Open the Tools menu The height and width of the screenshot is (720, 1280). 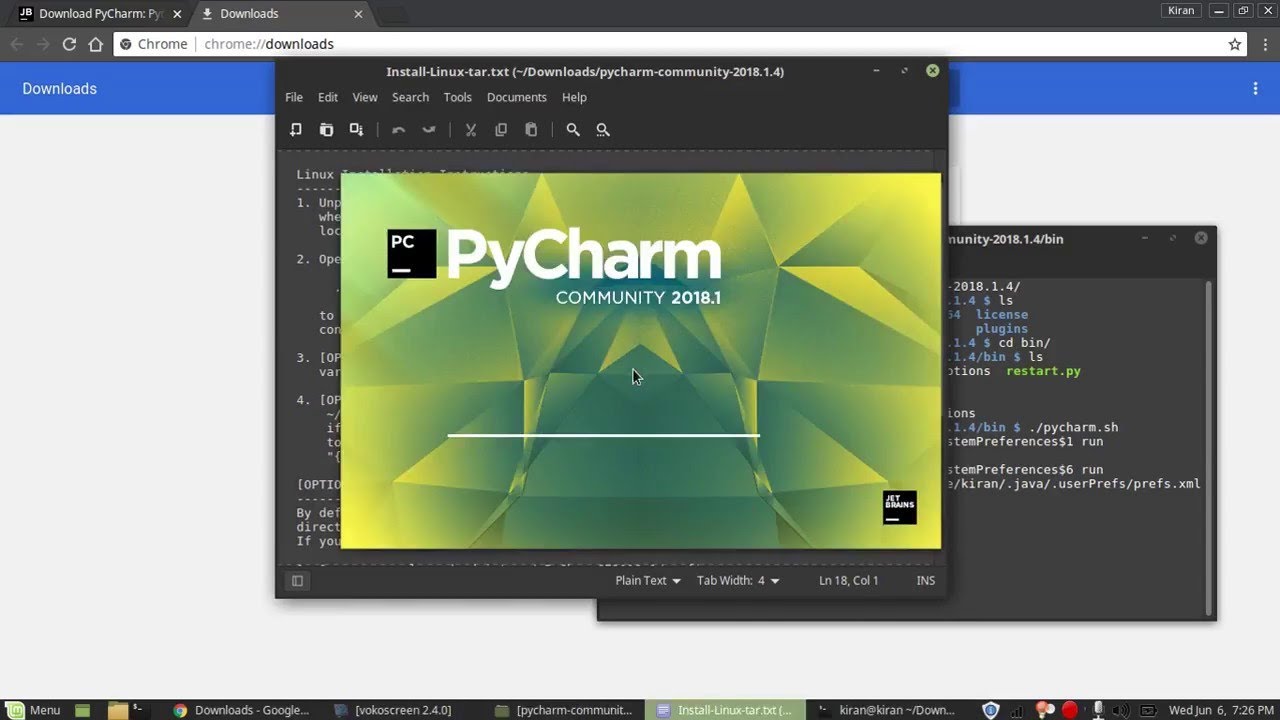tap(458, 97)
